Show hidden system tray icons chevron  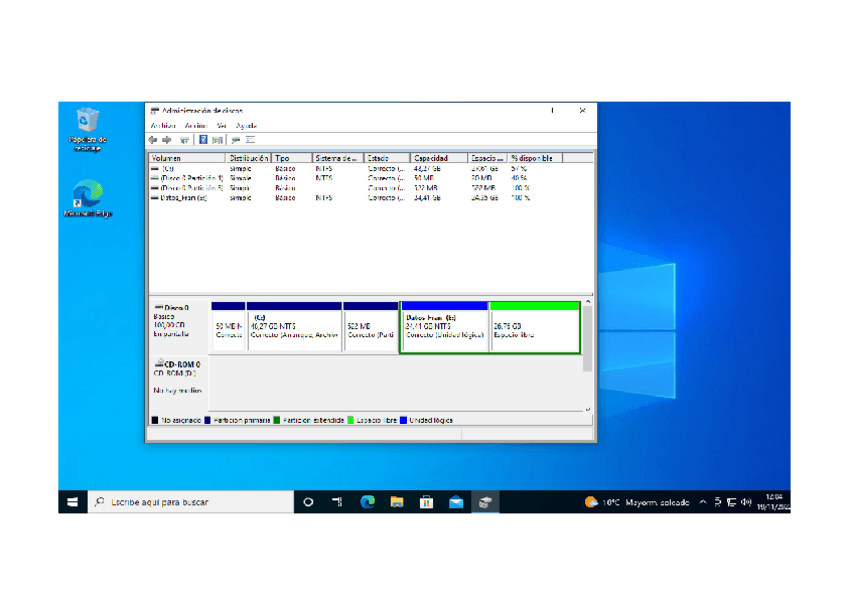(x=703, y=502)
